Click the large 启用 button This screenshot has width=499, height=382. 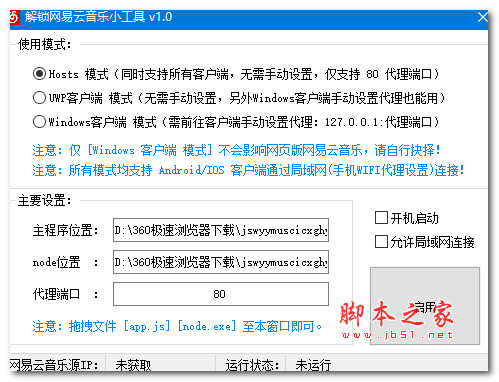pos(425,306)
